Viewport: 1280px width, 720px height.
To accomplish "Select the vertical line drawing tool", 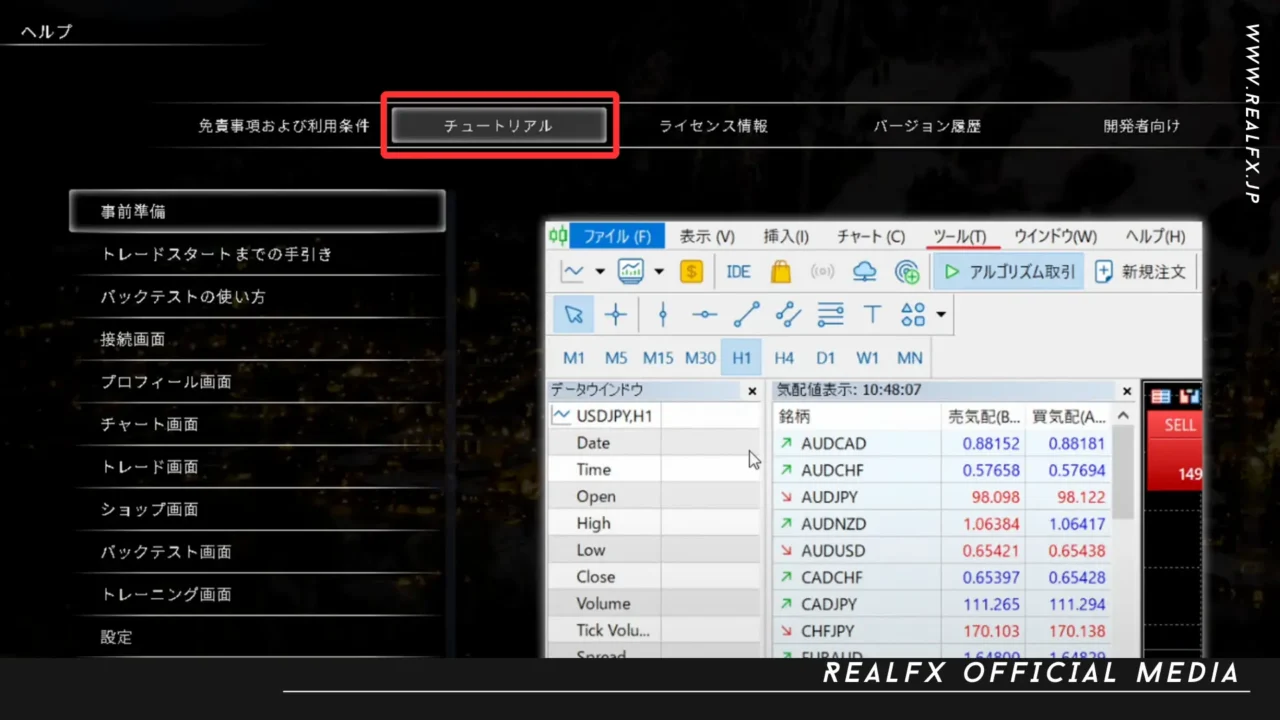I will 662,315.
